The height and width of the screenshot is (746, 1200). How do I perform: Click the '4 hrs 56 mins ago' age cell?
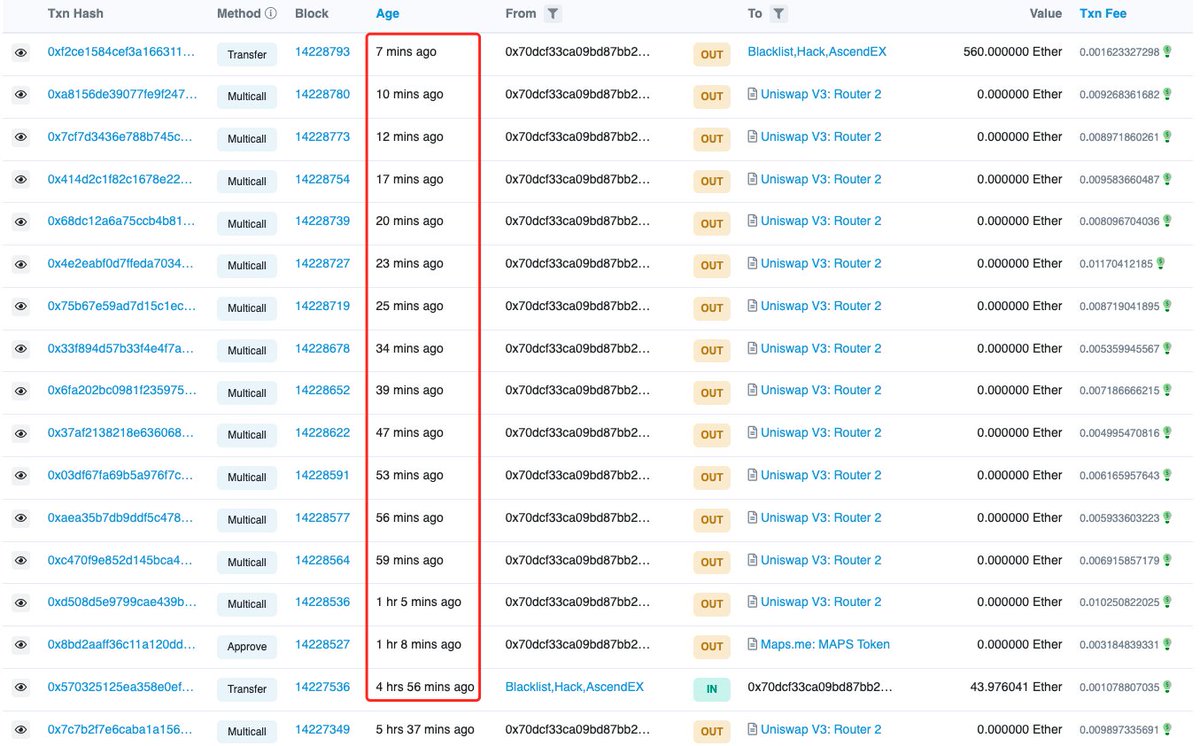(x=425, y=687)
